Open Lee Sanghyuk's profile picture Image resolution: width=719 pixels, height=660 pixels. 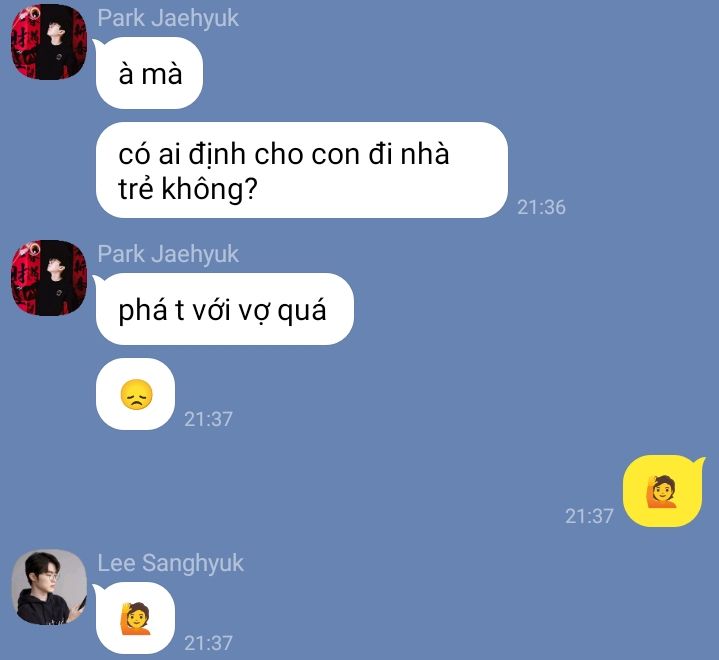coord(49,587)
